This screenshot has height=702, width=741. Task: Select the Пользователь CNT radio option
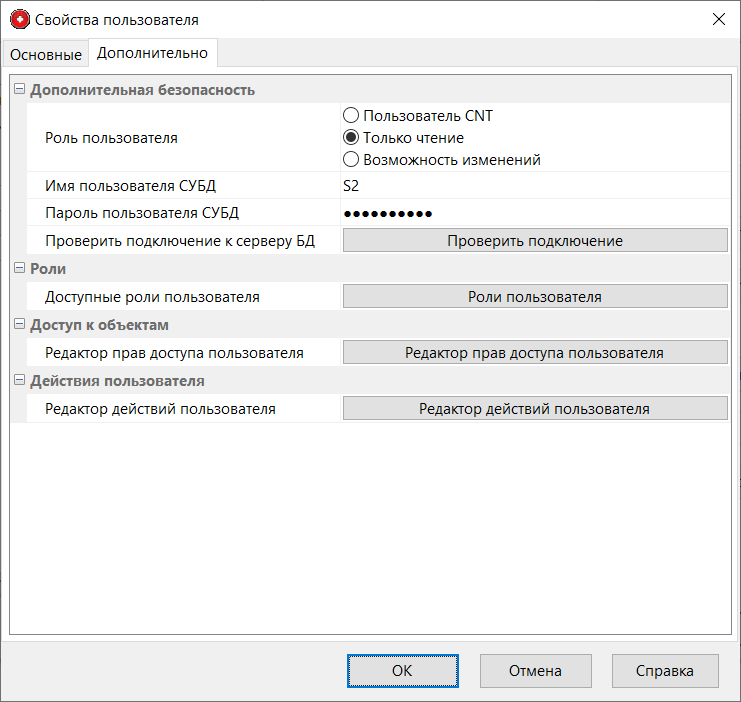[x=351, y=116]
